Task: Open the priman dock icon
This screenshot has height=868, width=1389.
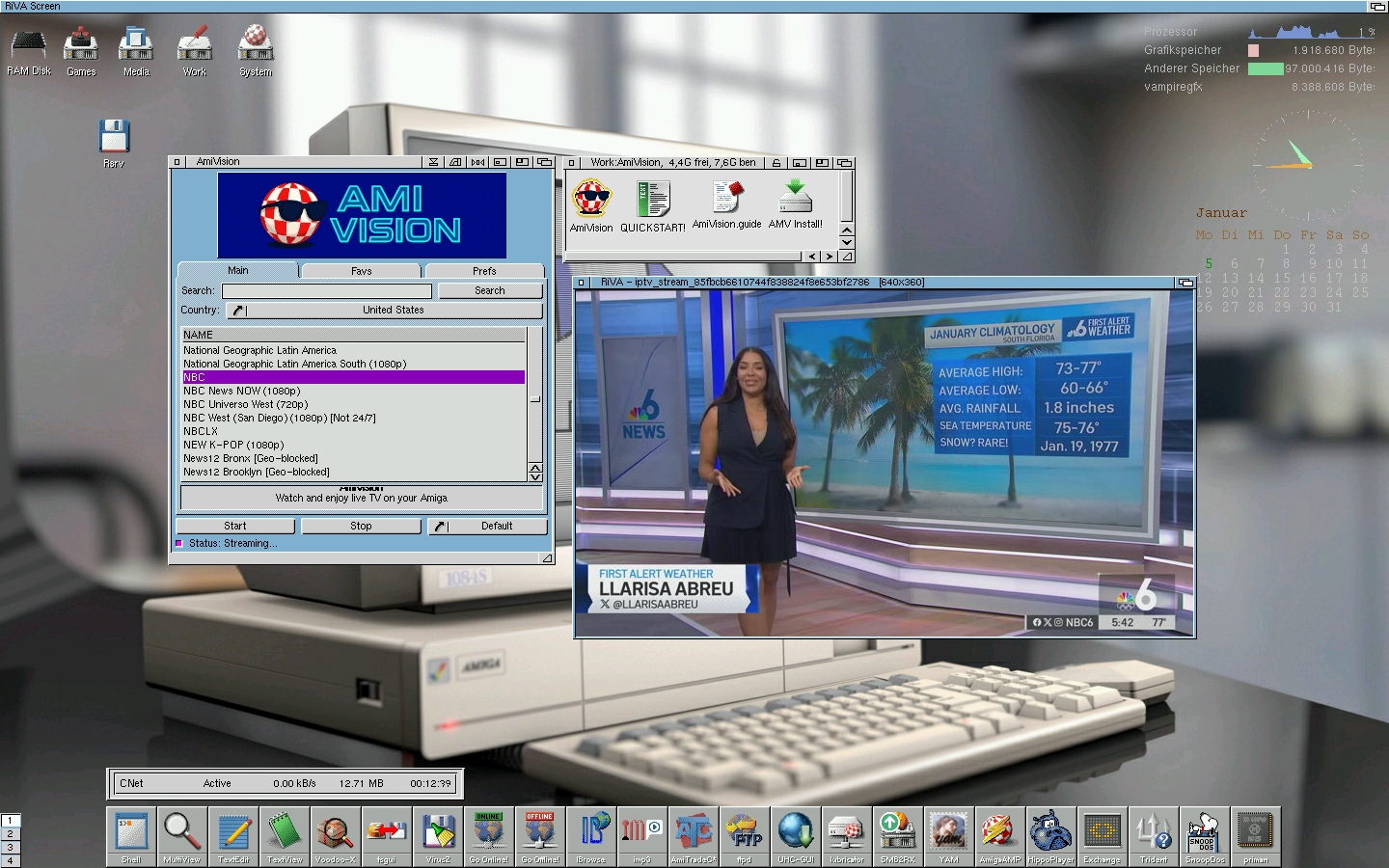Action: 1256,835
